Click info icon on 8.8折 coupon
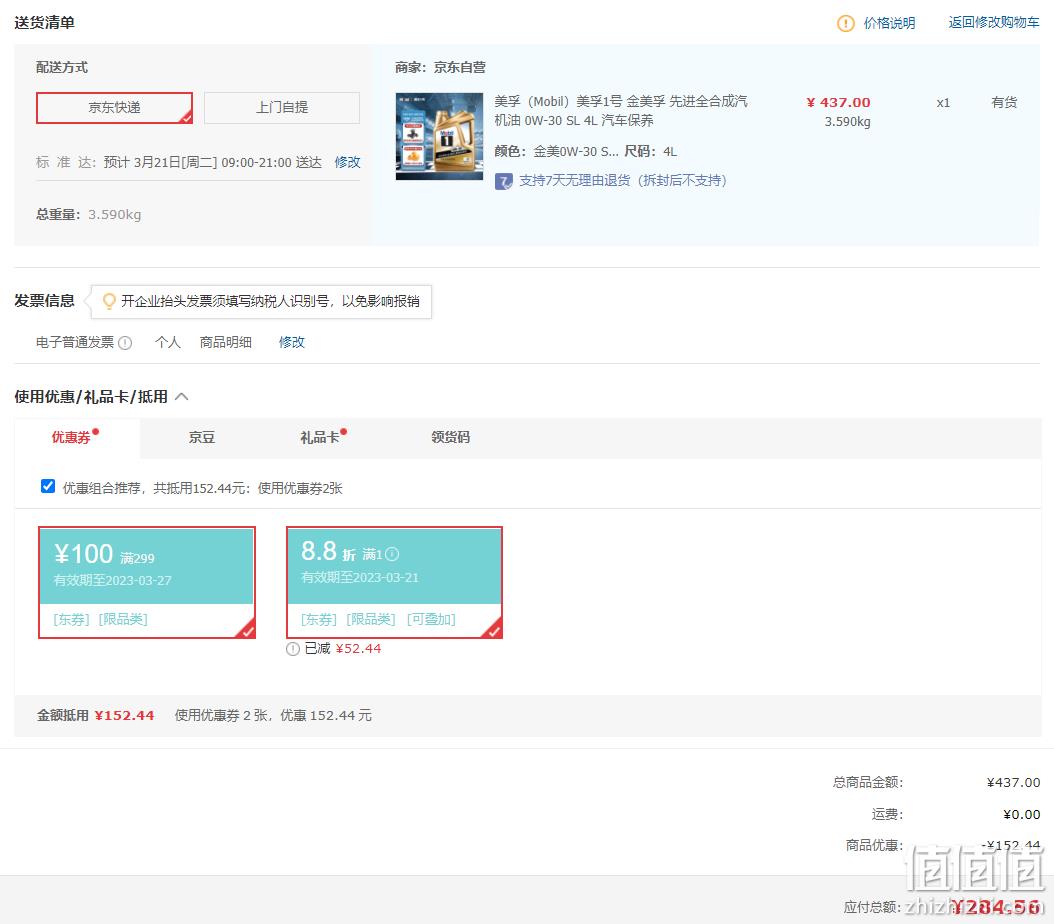This screenshot has height=924, width=1054. [x=393, y=554]
